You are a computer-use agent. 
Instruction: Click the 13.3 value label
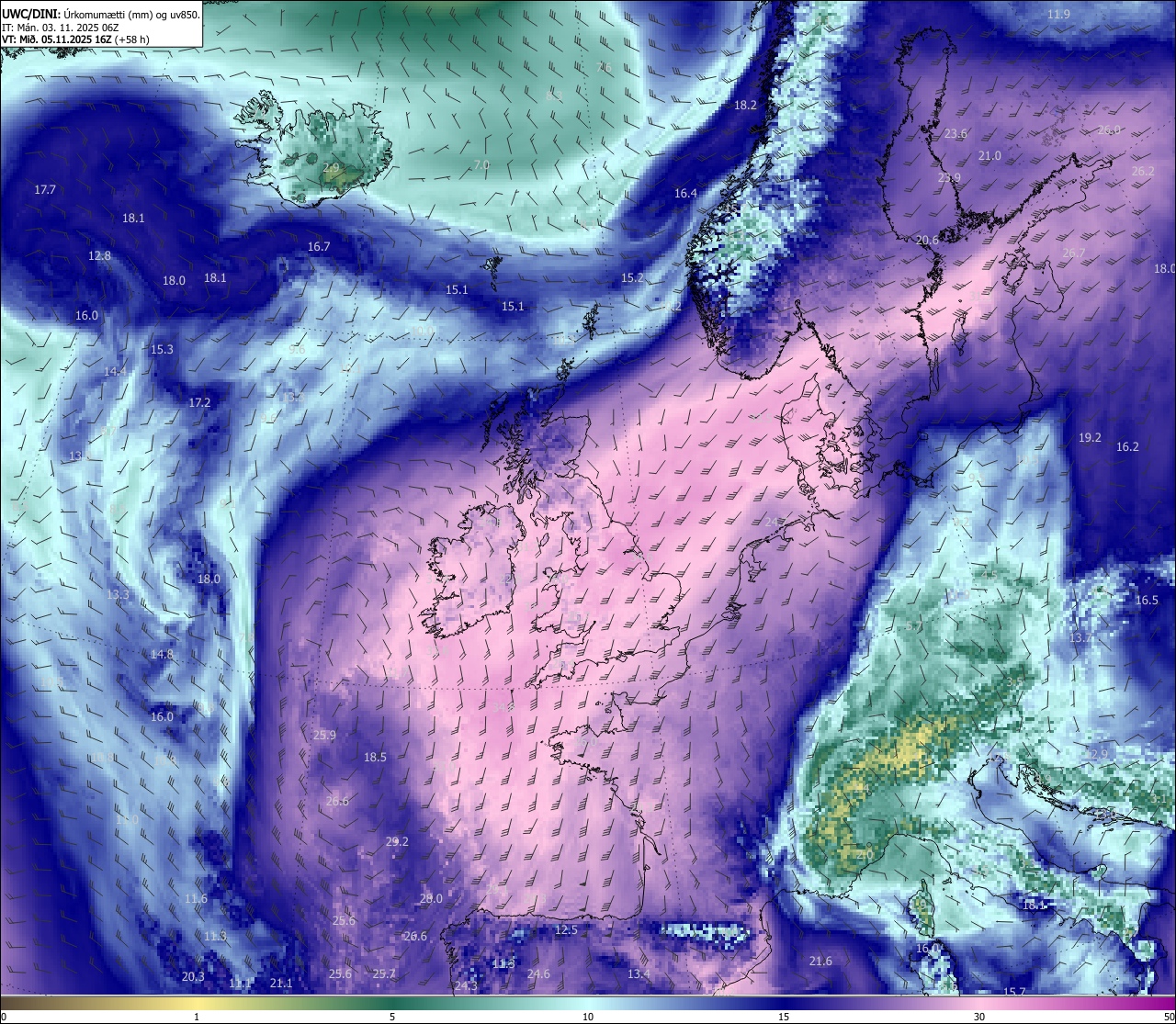[x=118, y=595]
